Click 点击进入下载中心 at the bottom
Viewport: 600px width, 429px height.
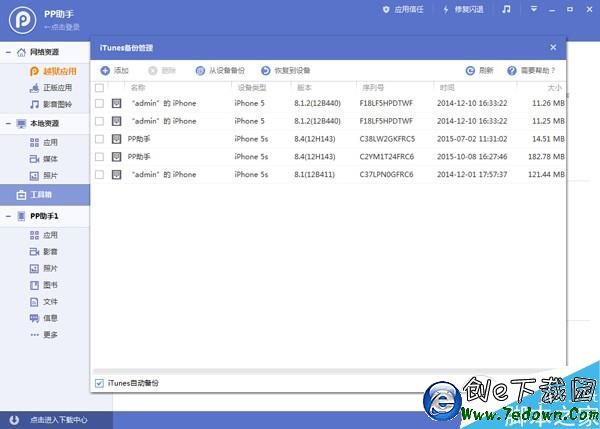coord(59,420)
